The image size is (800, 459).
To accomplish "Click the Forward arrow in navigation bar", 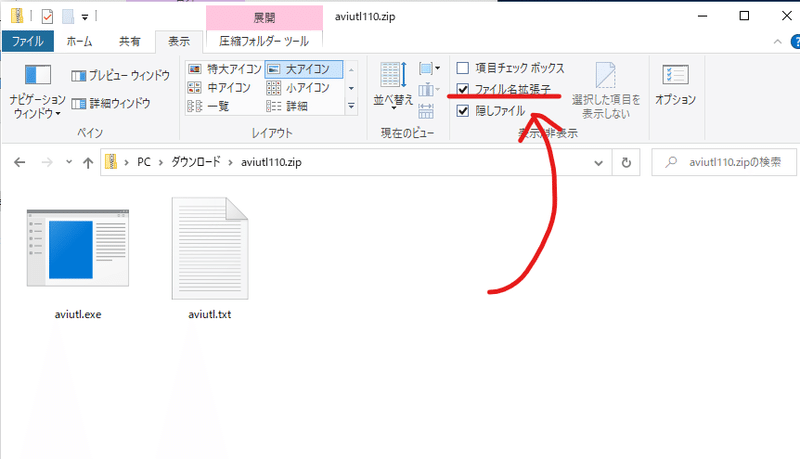I will click(x=47, y=163).
